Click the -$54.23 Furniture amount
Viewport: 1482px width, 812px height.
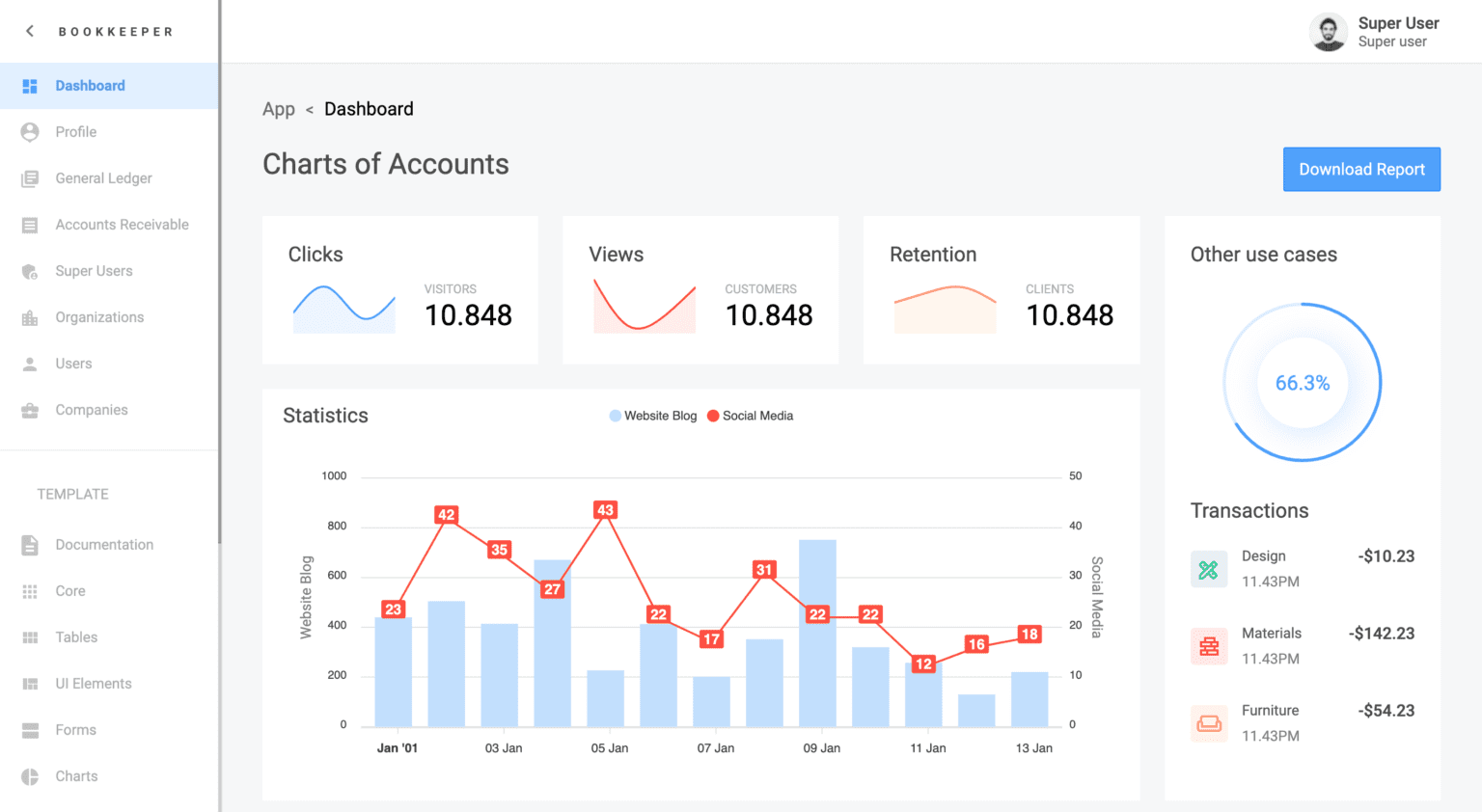[1386, 711]
